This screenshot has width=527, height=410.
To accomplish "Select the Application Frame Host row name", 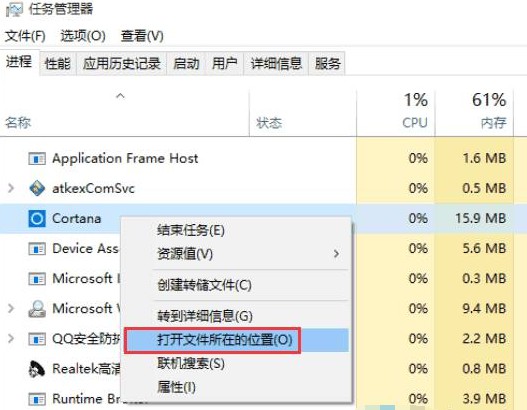I will (125, 158).
